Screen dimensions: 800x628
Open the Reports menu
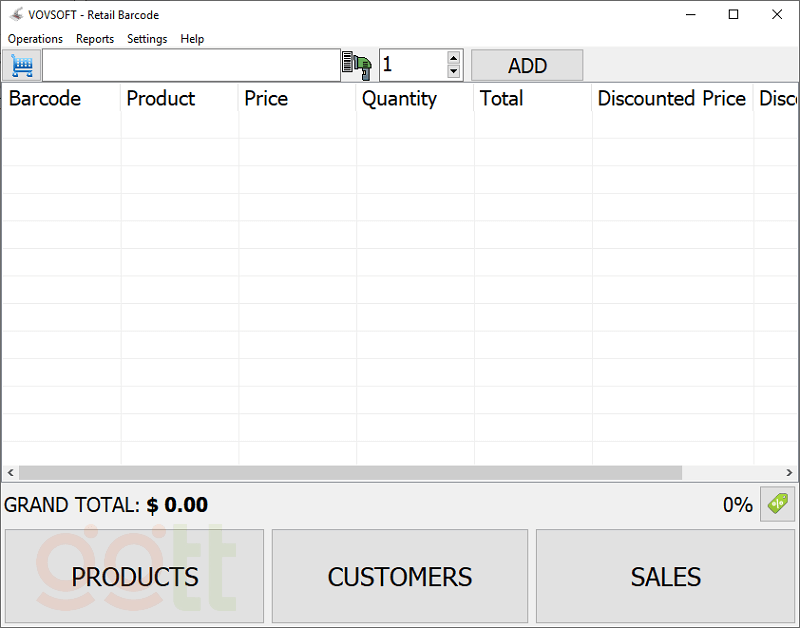click(95, 39)
